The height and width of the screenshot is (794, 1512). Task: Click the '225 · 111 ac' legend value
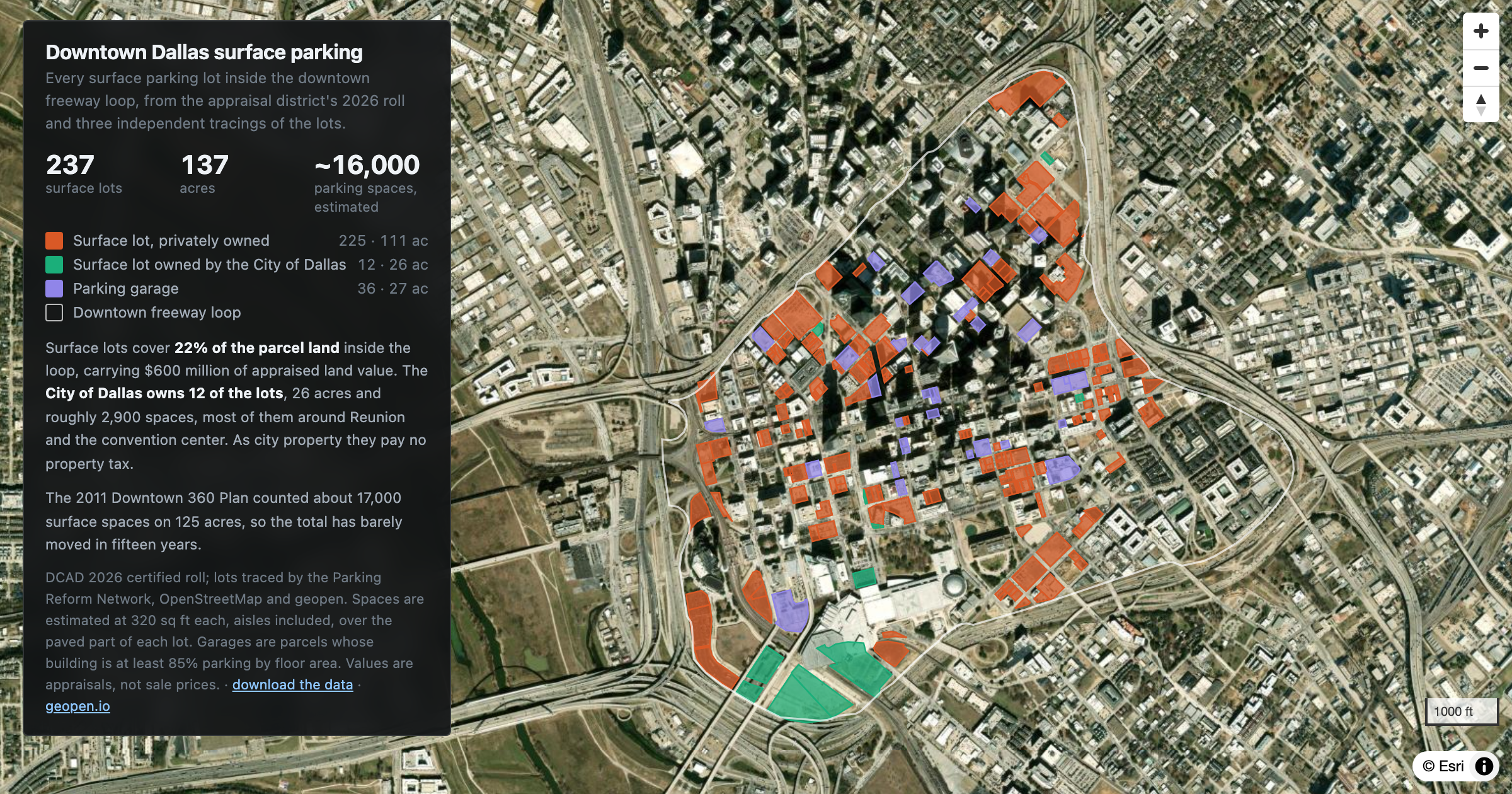pos(383,241)
